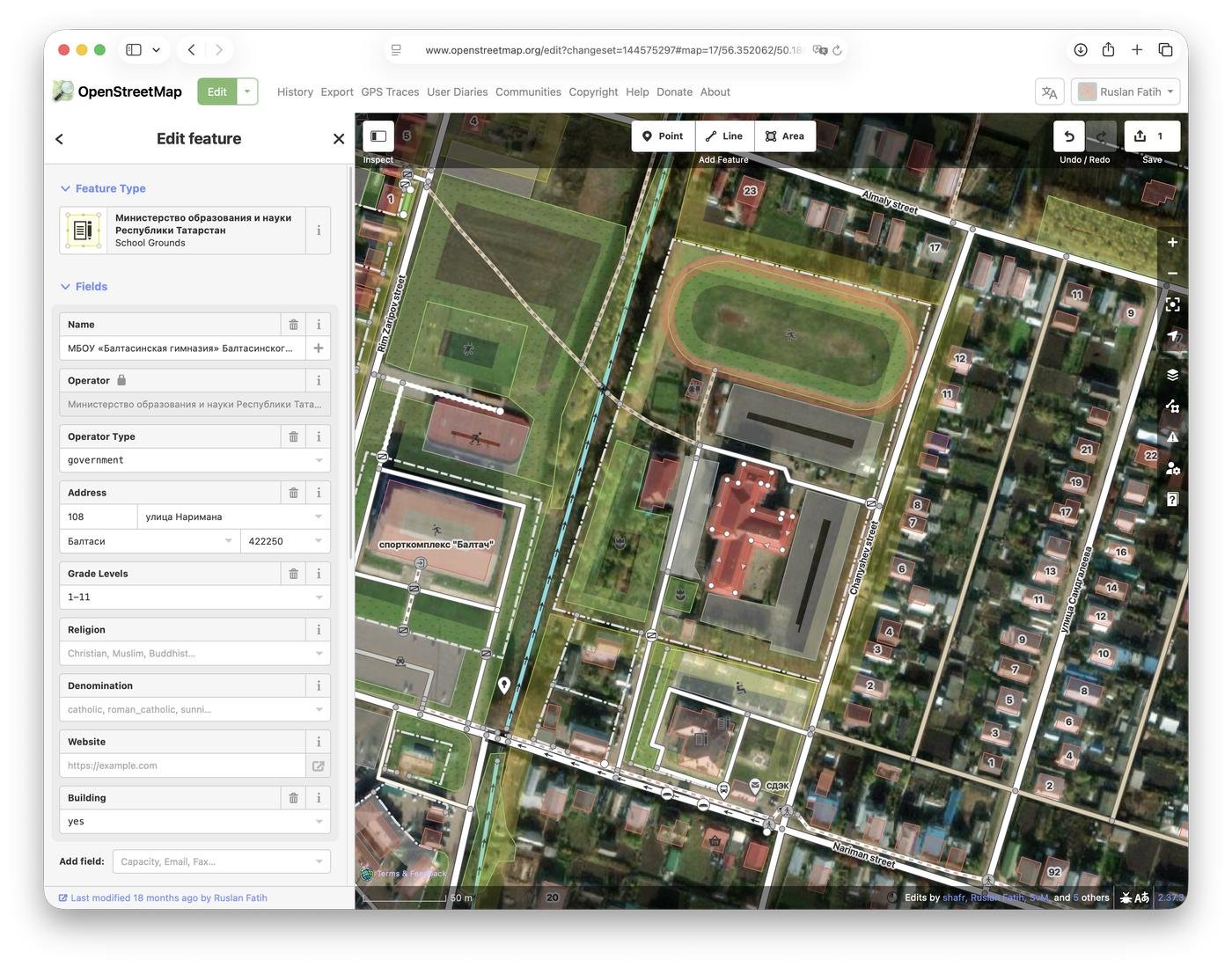The width and height of the screenshot is (1232, 967).
Task: Open the editor Preferences panel
Action: pos(1172,468)
